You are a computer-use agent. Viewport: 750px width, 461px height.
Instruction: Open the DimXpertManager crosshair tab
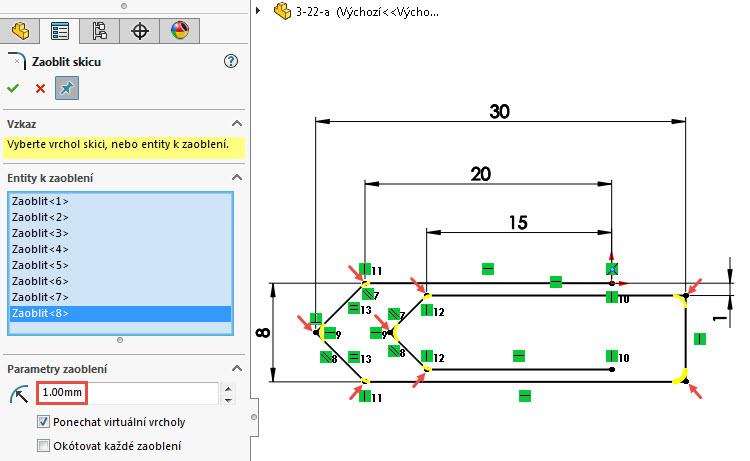[140, 30]
